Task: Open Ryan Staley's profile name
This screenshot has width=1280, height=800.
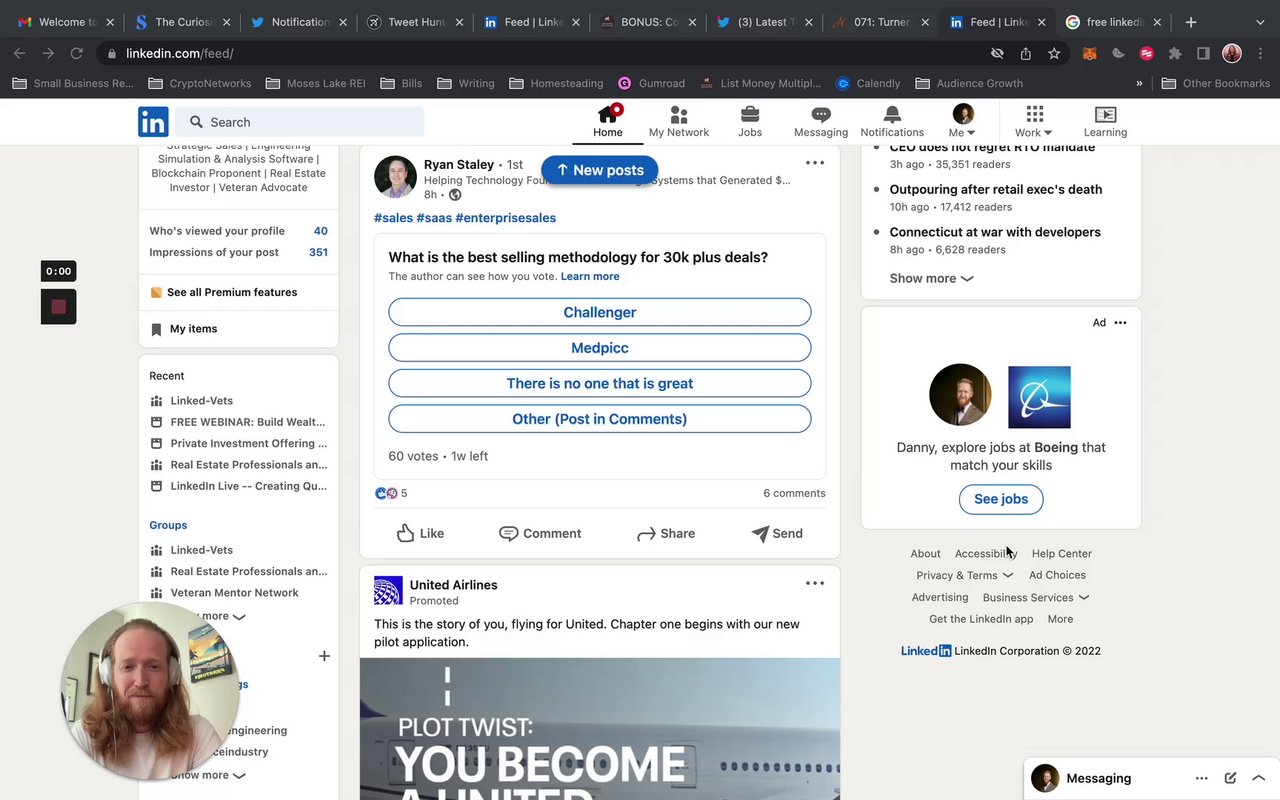Action: (459, 164)
